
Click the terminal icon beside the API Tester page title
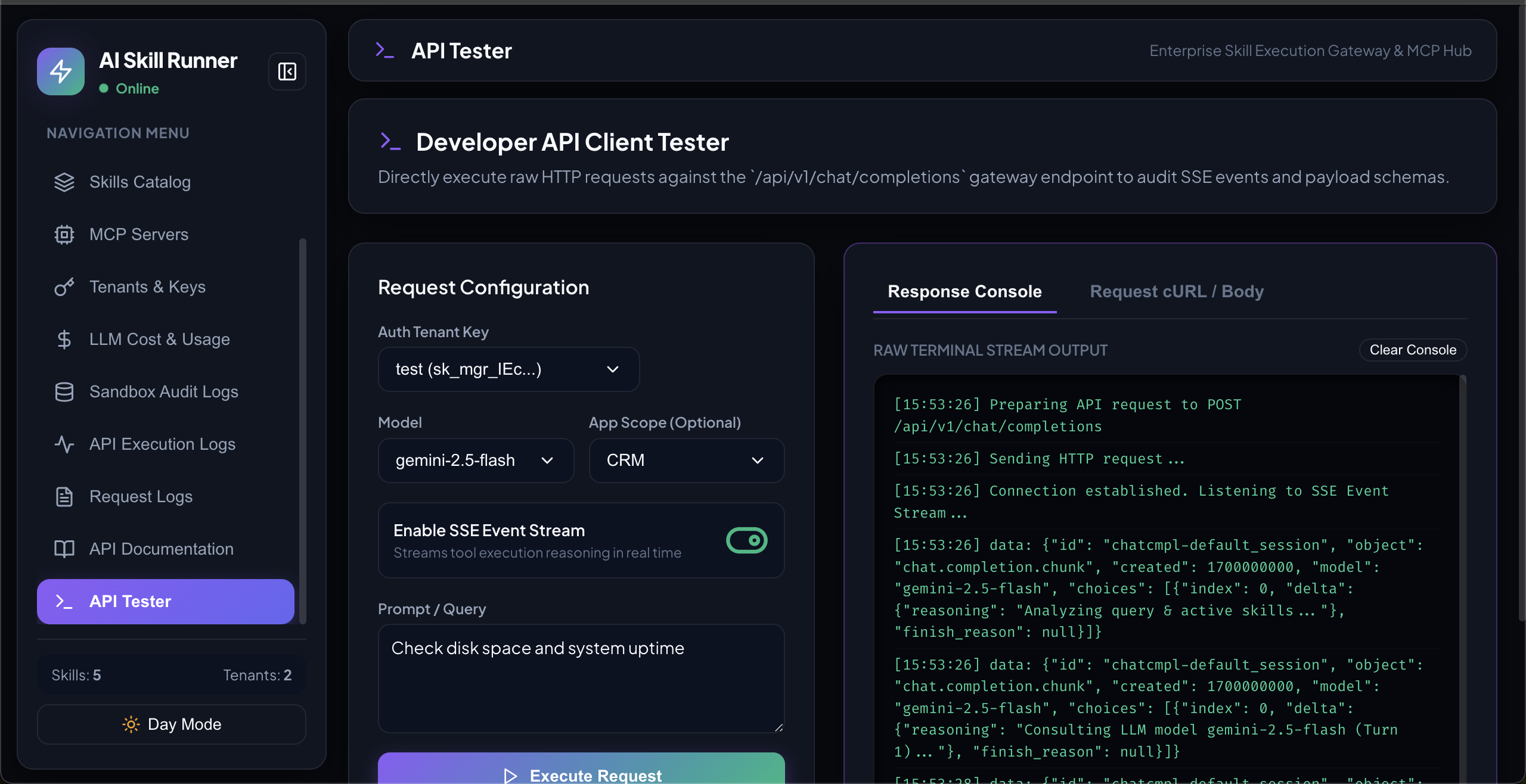(x=385, y=51)
